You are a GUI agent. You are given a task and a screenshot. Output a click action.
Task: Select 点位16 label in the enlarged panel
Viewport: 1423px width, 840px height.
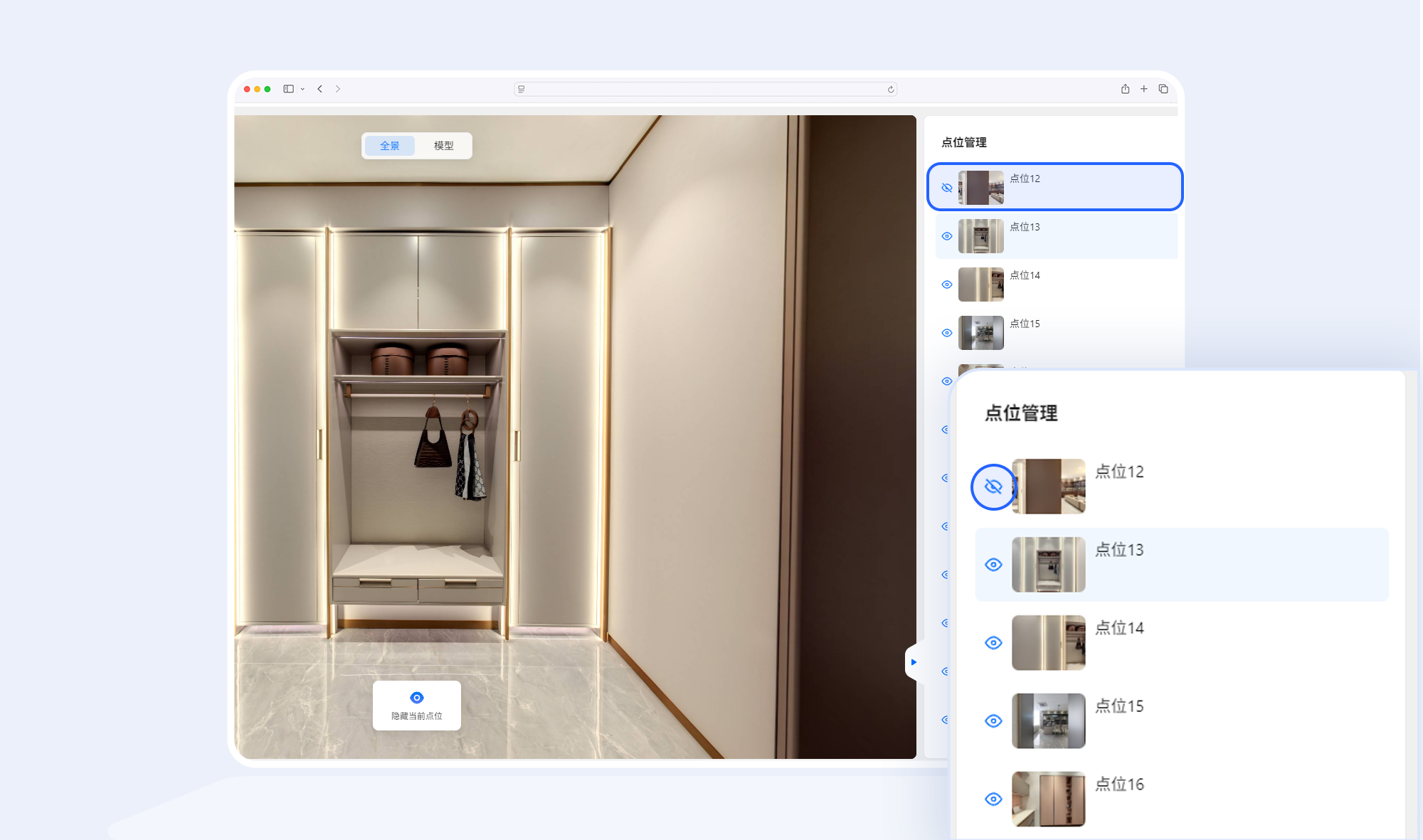[x=1119, y=785]
